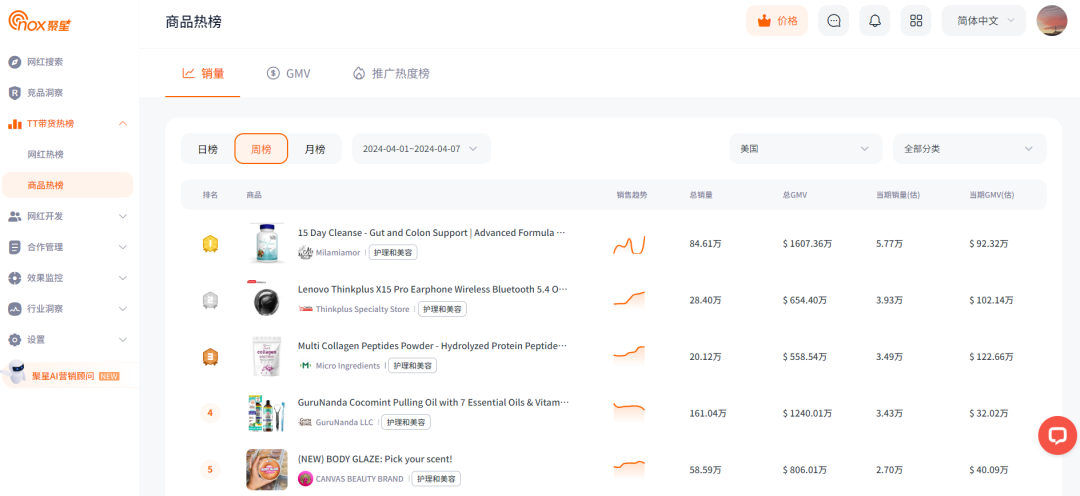
Task: Click the Multi Collagen Peptides product thumbnail
Action: (x=267, y=356)
